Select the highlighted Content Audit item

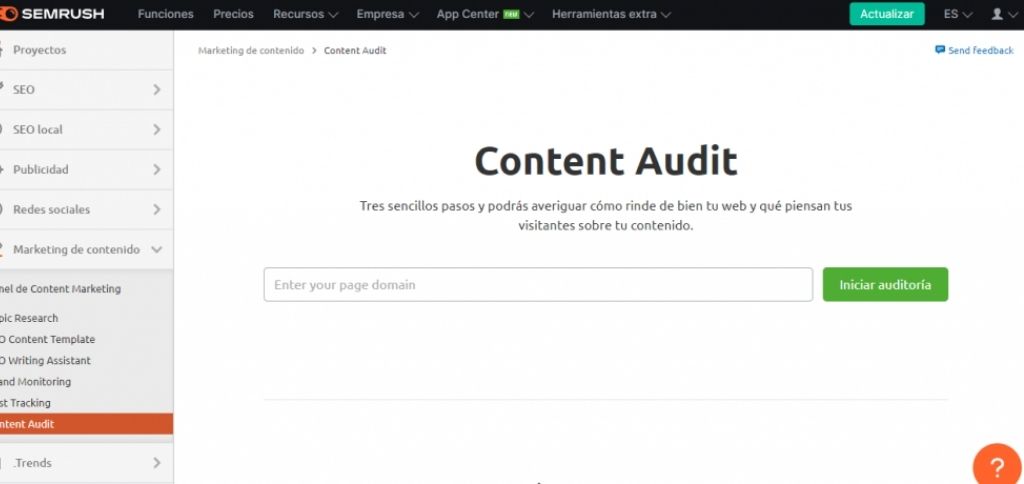86,424
